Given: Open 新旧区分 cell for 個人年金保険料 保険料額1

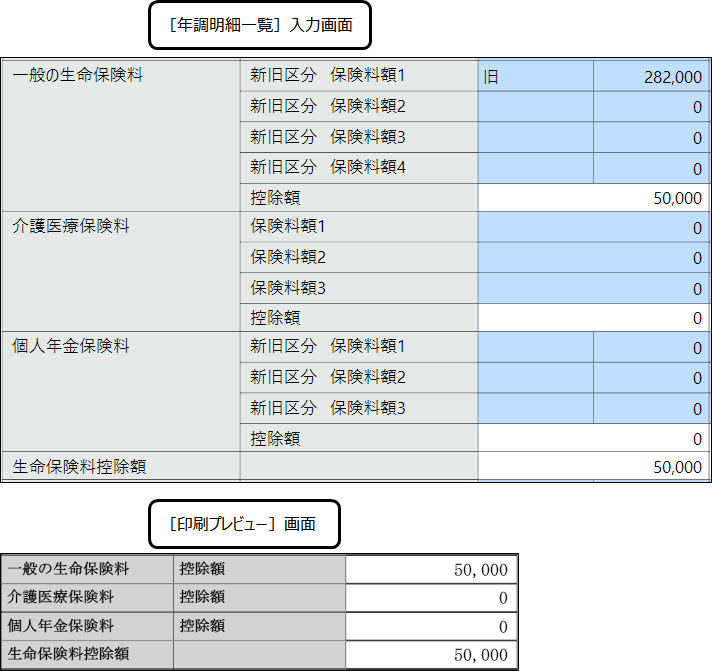Looking at the screenshot, I should [x=535, y=347].
